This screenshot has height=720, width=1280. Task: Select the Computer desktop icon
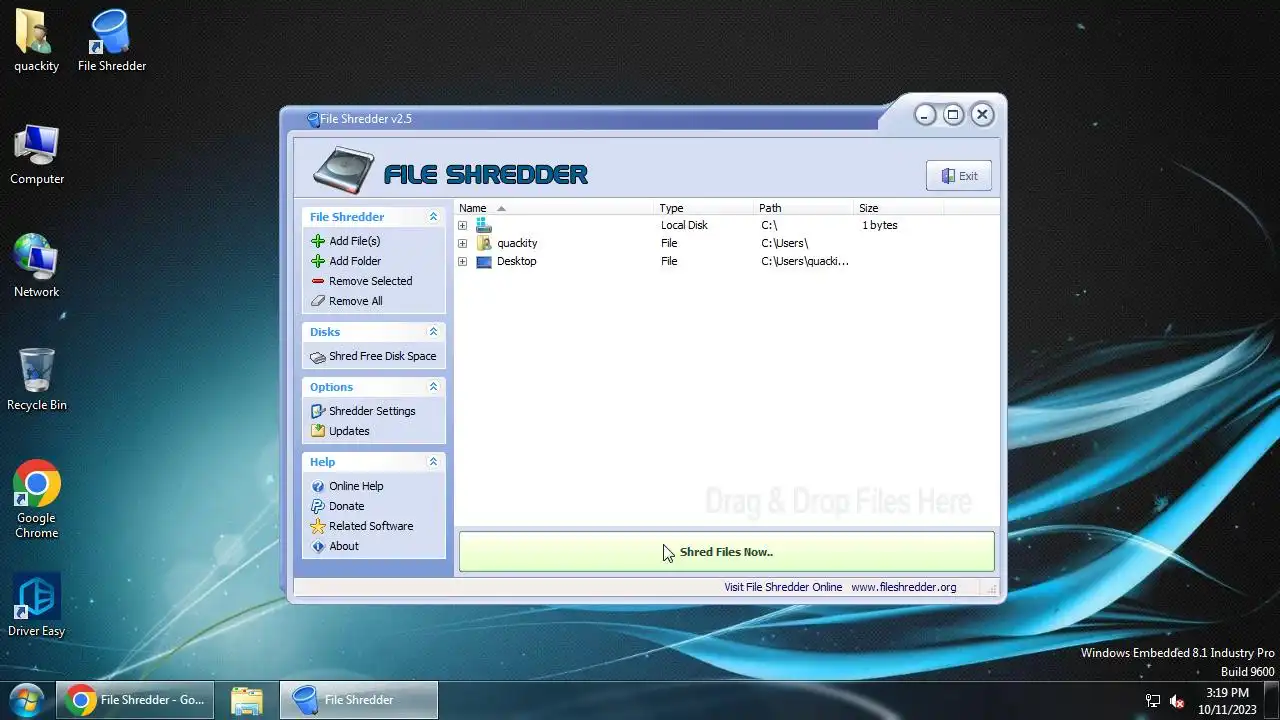37,155
